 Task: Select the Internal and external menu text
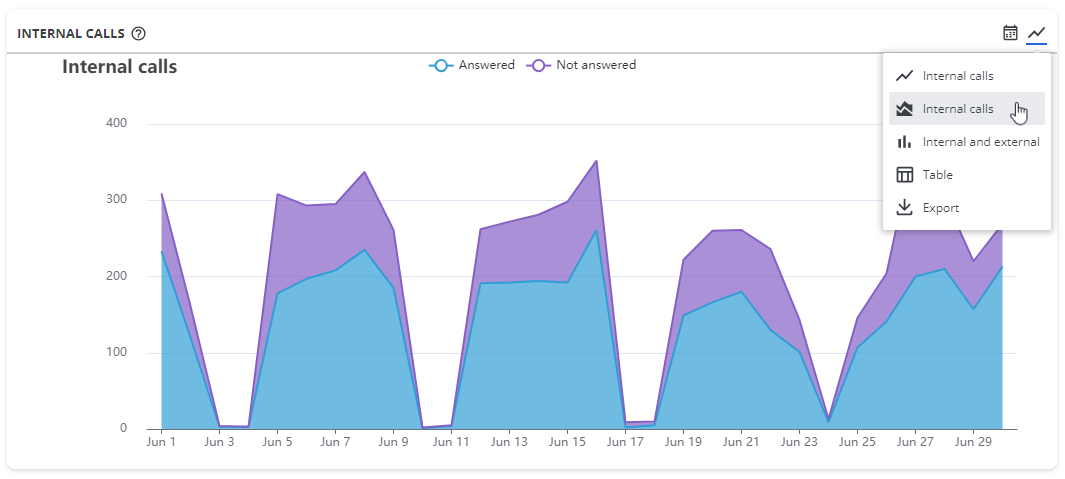pos(980,142)
